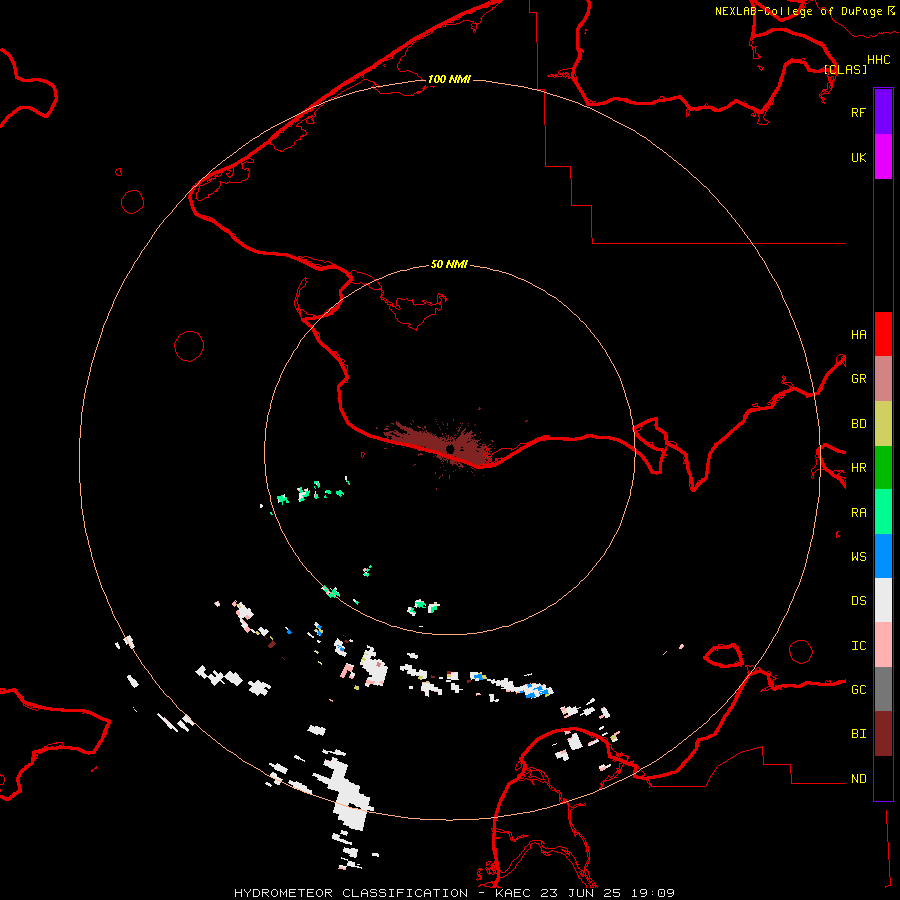Click the WS blue legend swatch
The height and width of the screenshot is (900, 900).
883,556
